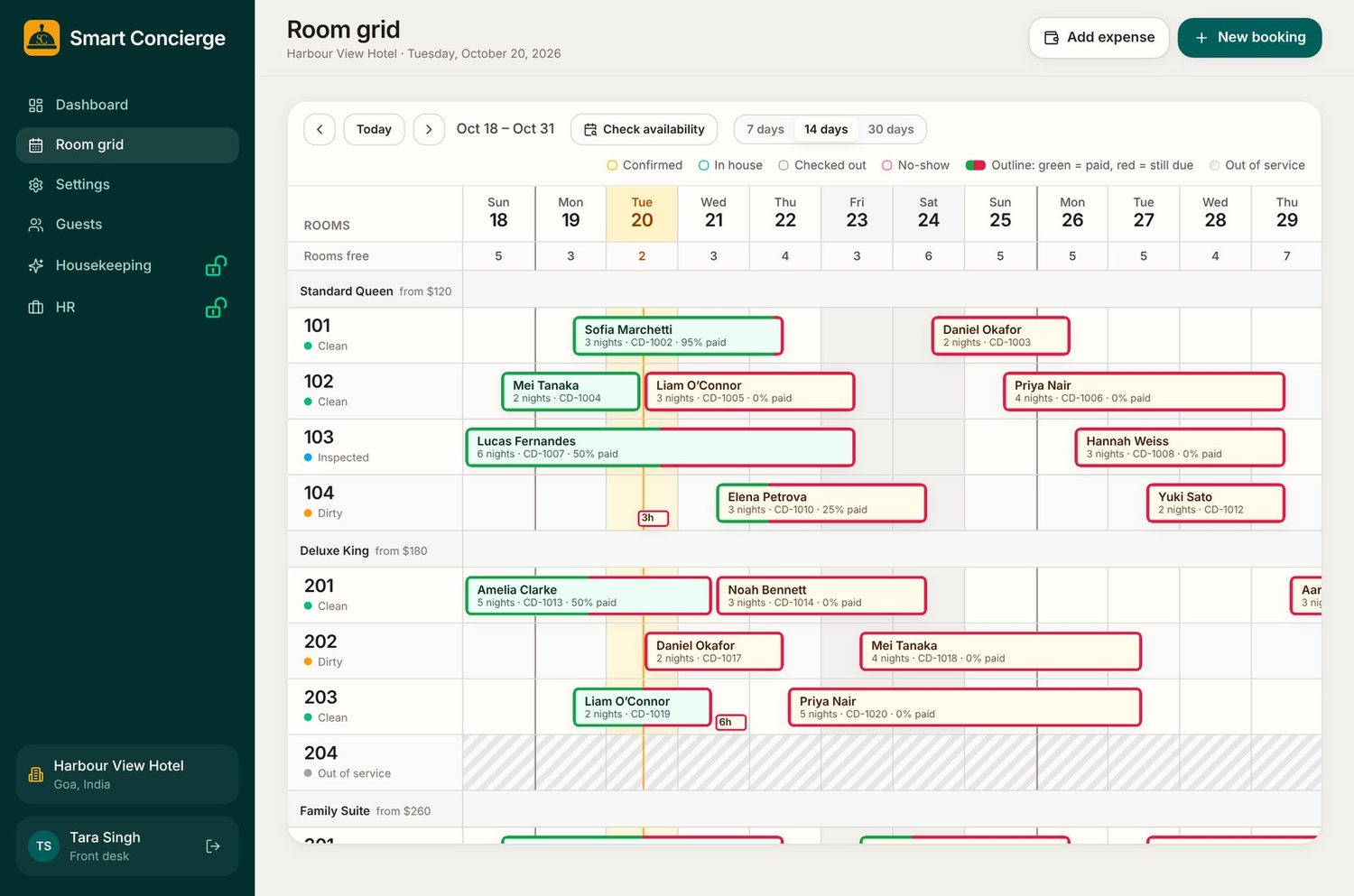Switch view to 7 days
The height and width of the screenshot is (896, 1354).
click(x=765, y=129)
